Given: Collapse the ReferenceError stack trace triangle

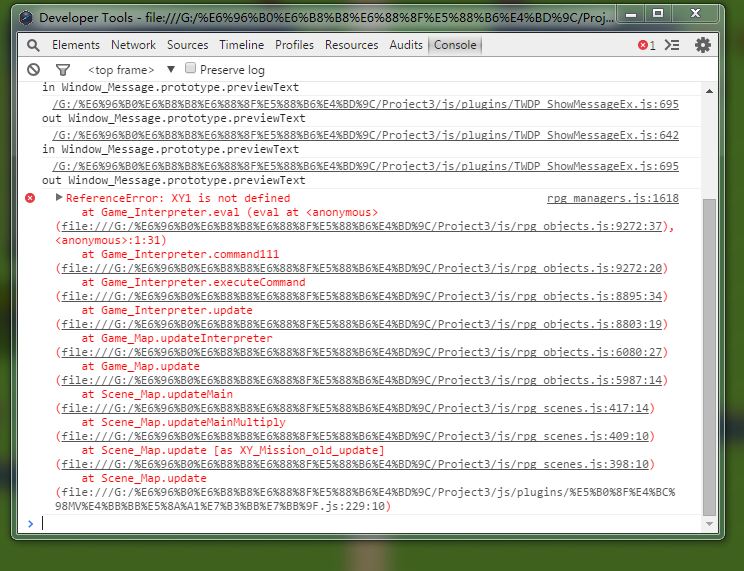Looking at the screenshot, I should tap(59, 197).
